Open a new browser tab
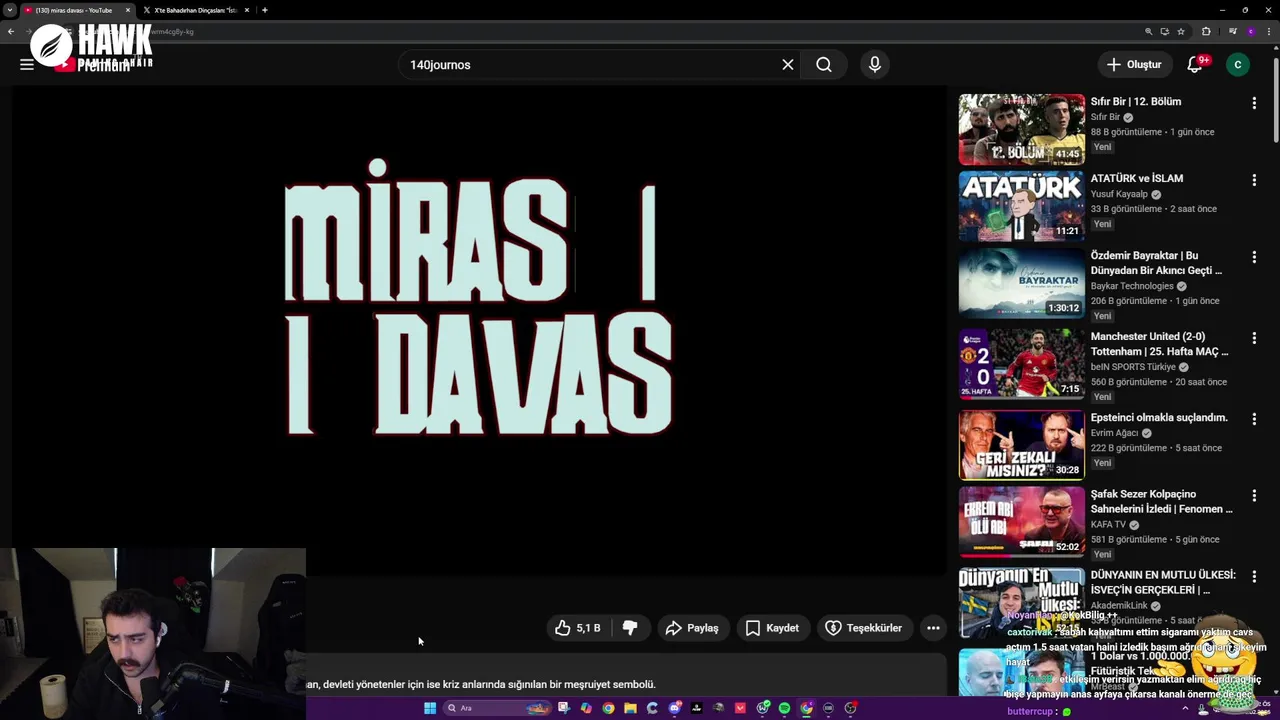Viewport: 1280px width, 720px height. (x=264, y=10)
